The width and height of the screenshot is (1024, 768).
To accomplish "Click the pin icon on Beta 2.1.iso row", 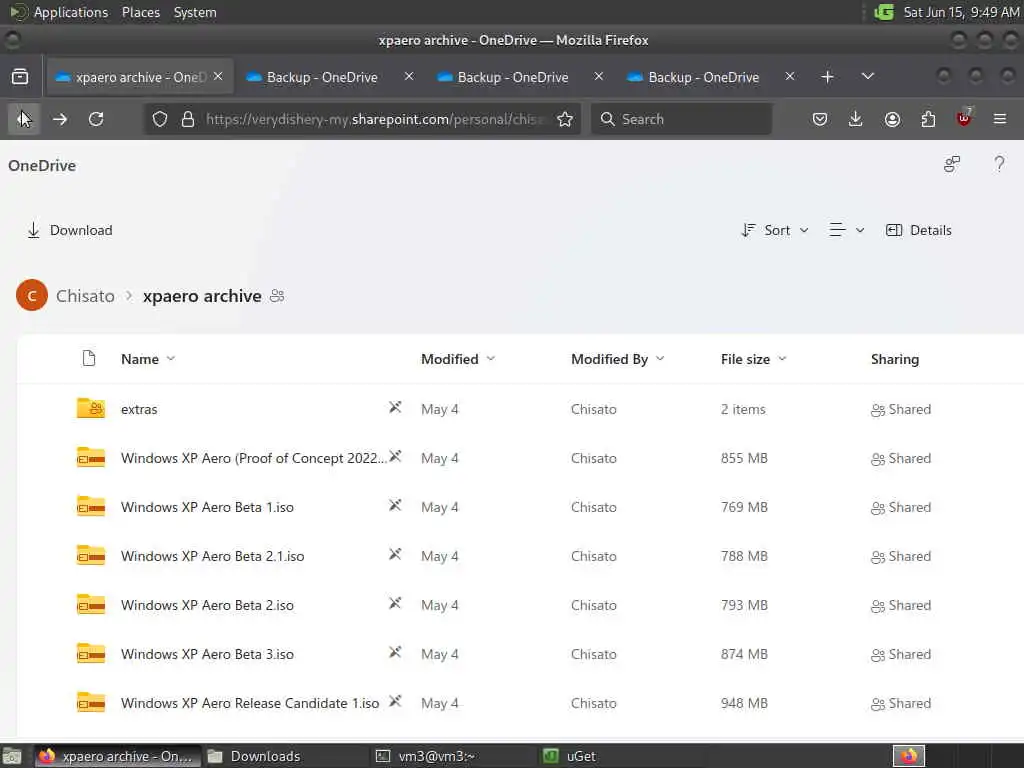I will coord(395,554).
